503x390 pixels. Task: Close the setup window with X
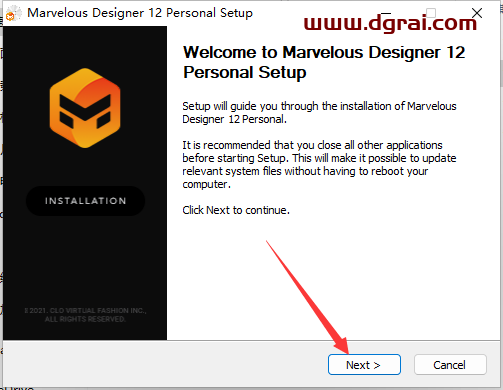point(477,13)
